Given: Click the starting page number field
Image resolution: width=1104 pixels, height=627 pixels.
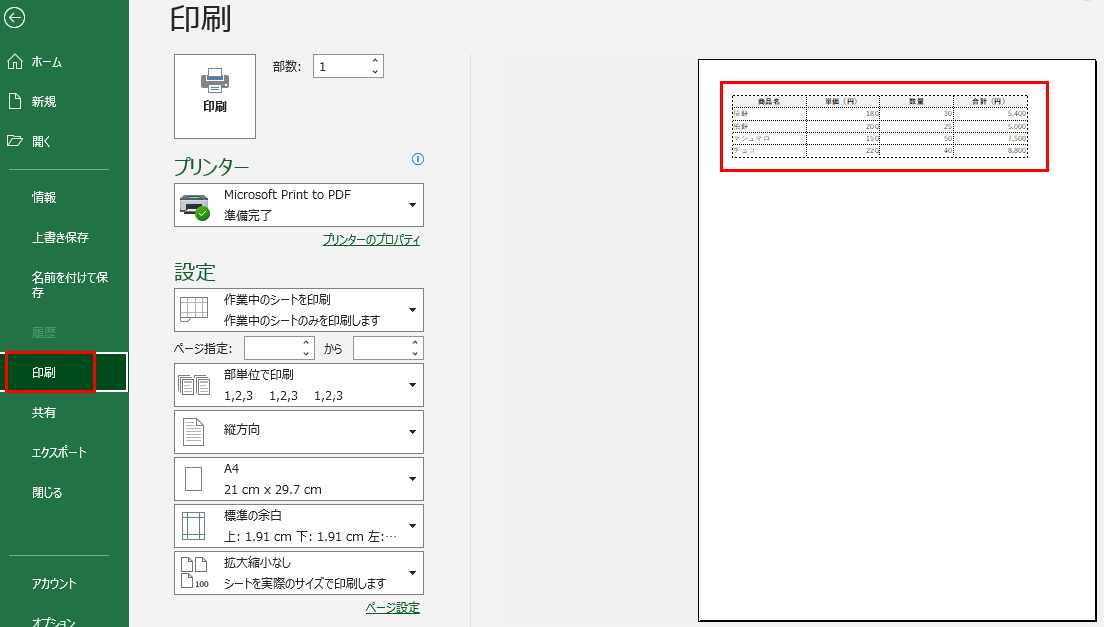Looking at the screenshot, I should [x=272, y=348].
